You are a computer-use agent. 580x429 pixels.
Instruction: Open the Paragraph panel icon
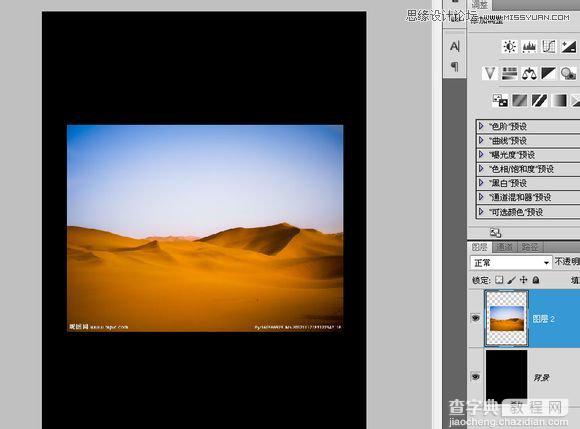[455, 67]
